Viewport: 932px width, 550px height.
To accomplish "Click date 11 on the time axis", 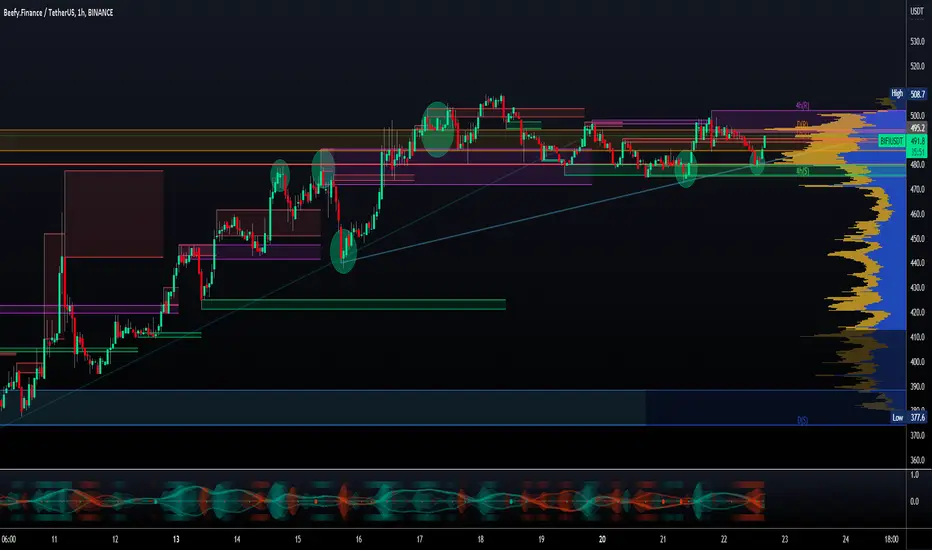I will click(54, 539).
